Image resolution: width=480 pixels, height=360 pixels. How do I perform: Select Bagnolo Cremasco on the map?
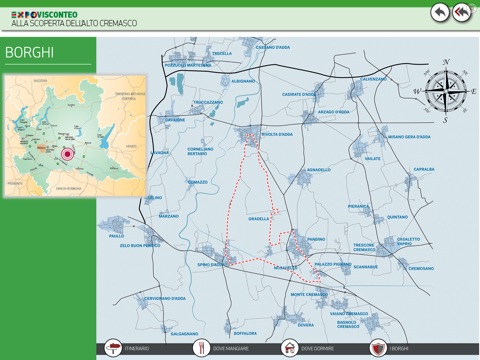pos(347,324)
